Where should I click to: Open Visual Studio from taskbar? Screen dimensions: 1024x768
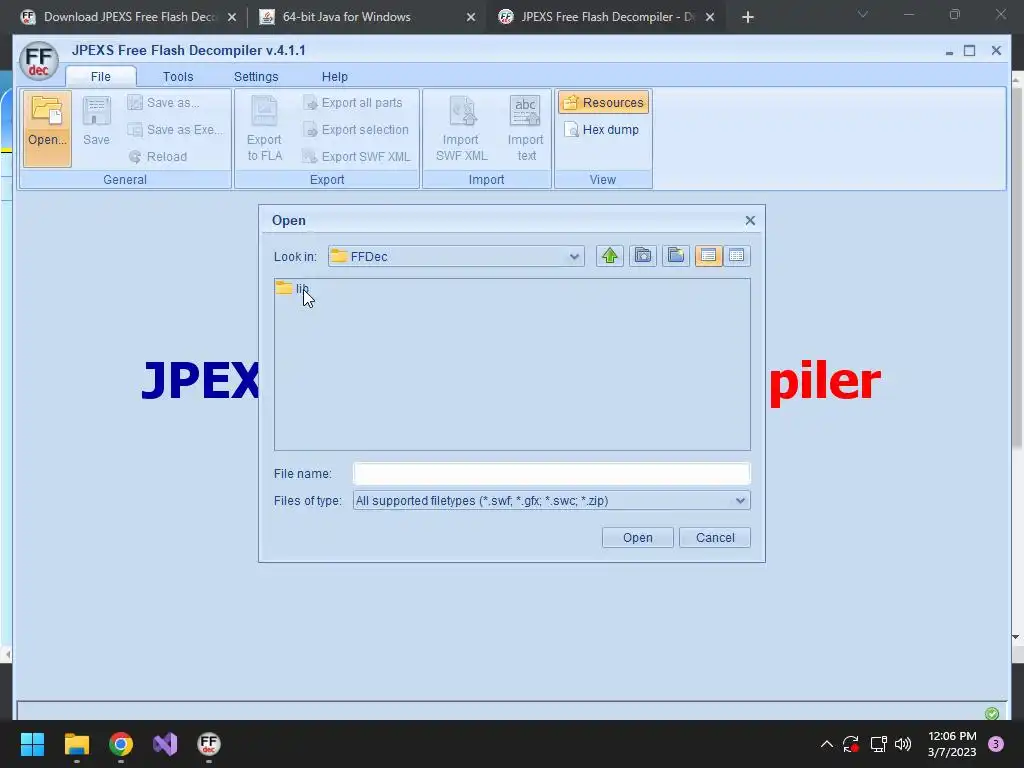(x=165, y=744)
